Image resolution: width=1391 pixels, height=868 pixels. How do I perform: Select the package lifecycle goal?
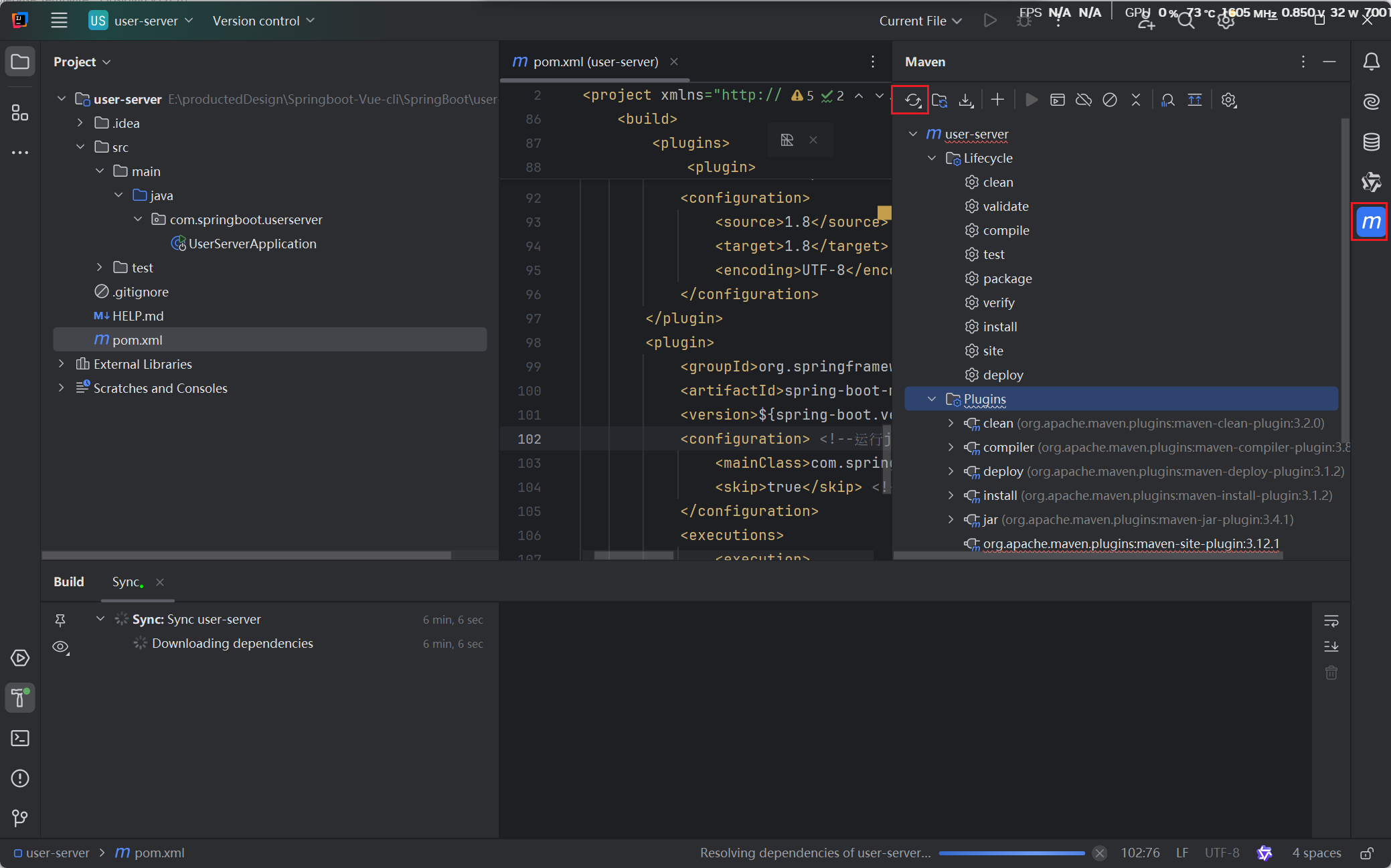click(x=1007, y=279)
